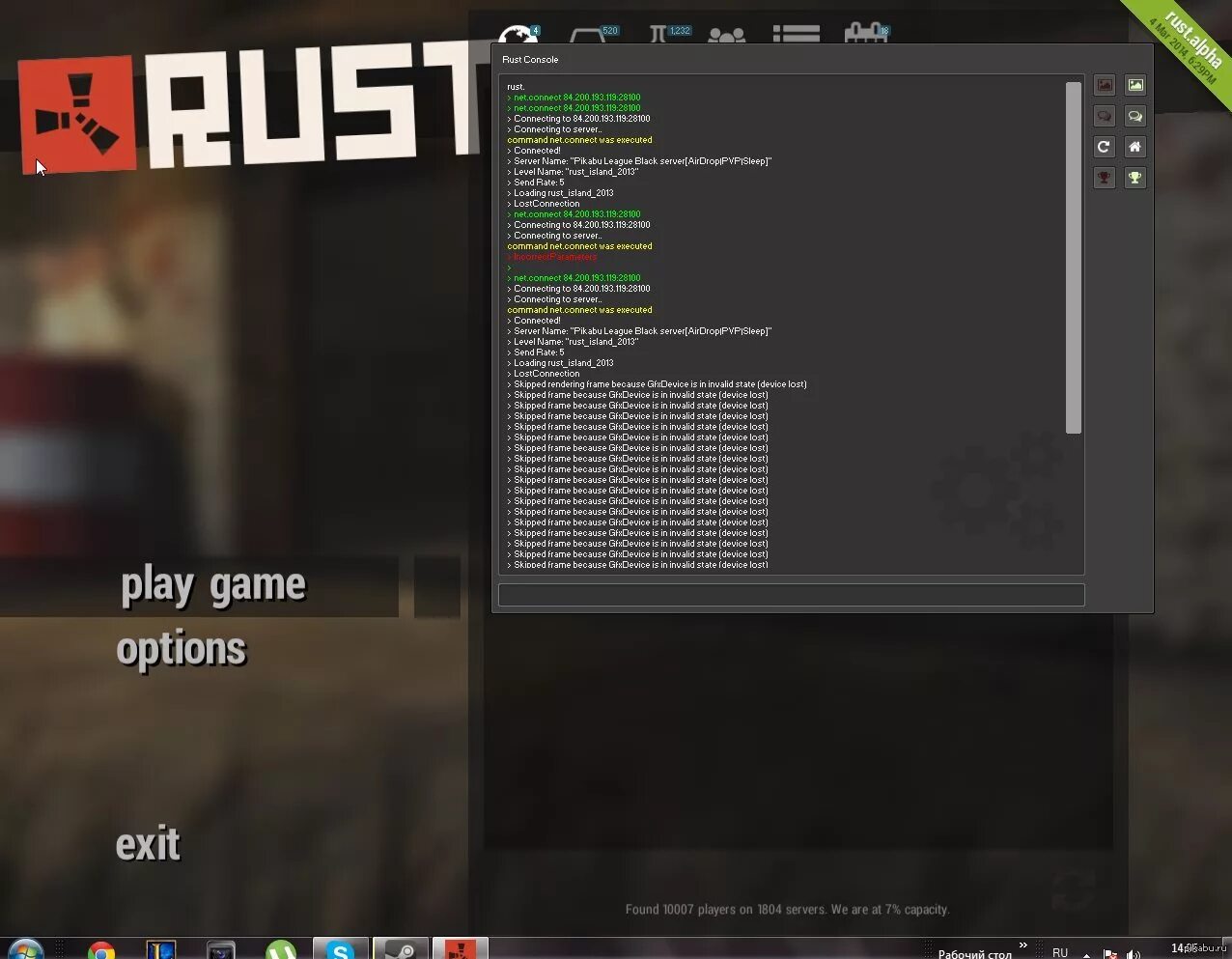Viewport: 1232px width, 959px height.
Task: Expand the Рабочий стол toolbar chevron
Action: tap(1022, 945)
